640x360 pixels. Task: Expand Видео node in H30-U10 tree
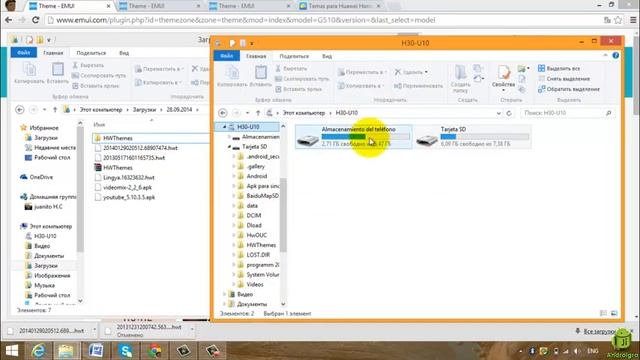pos(224,294)
